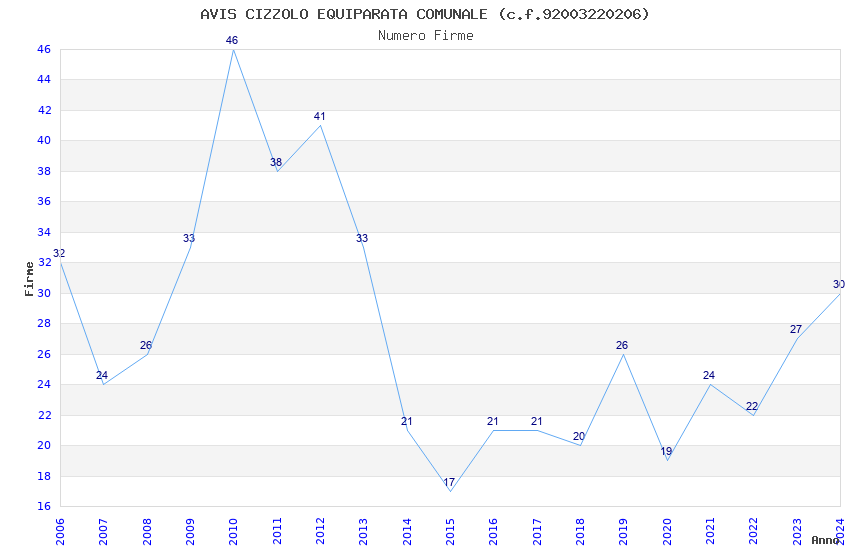Select the 2020 year label on x-axis
The image size is (850, 550).
coord(667,532)
